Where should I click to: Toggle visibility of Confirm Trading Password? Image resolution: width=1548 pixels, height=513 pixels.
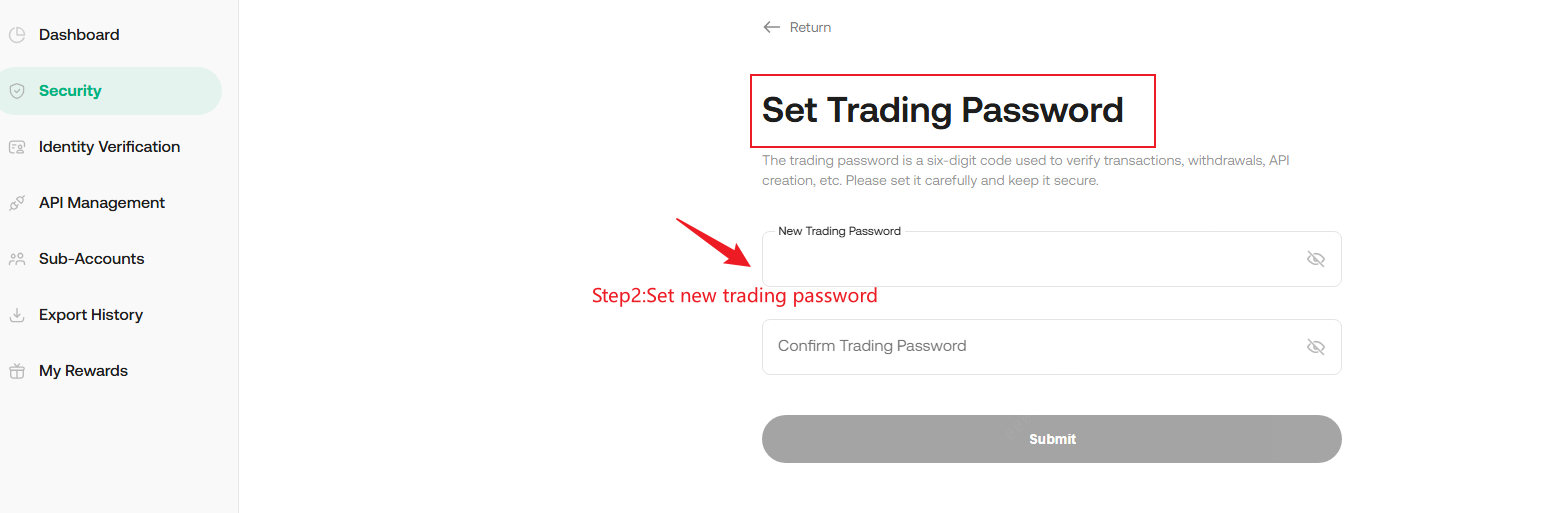pyautogui.click(x=1315, y=347)
